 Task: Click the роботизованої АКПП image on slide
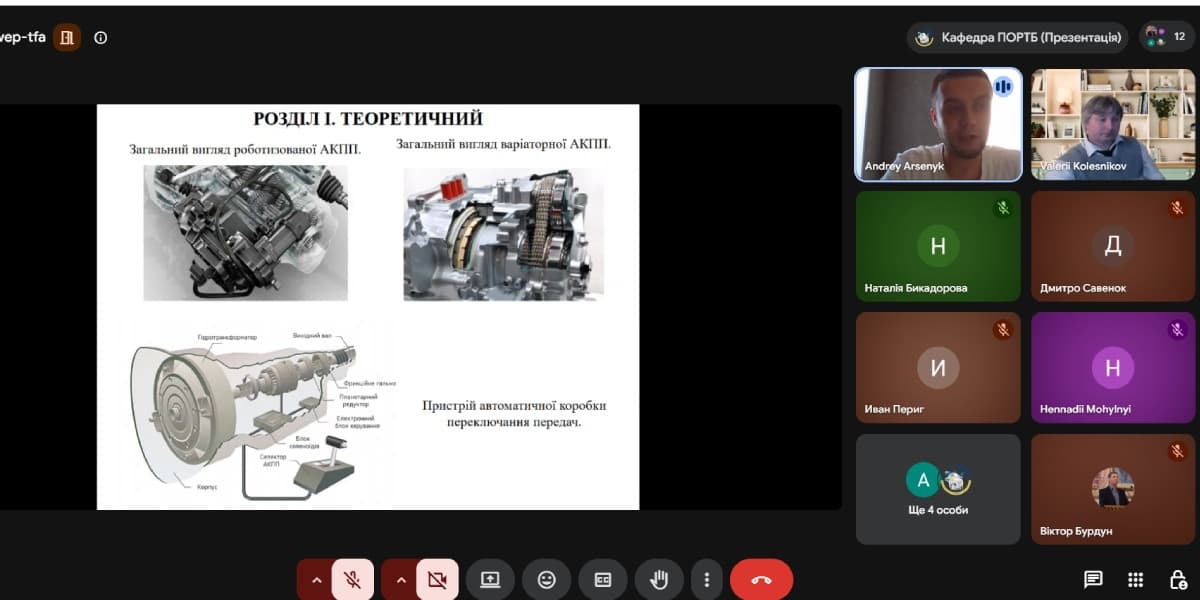[246, 232]
